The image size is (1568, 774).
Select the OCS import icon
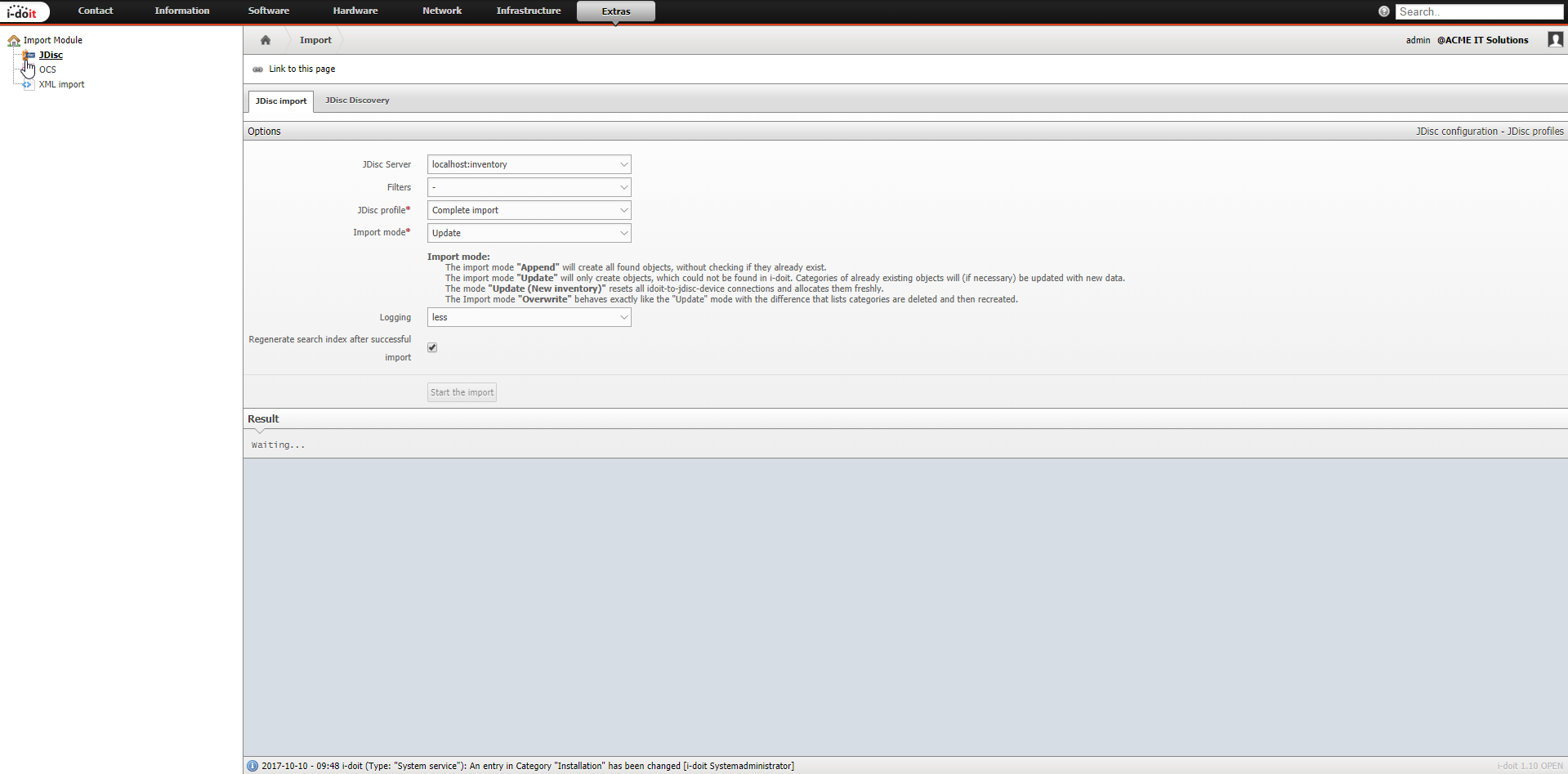point(29,69)
